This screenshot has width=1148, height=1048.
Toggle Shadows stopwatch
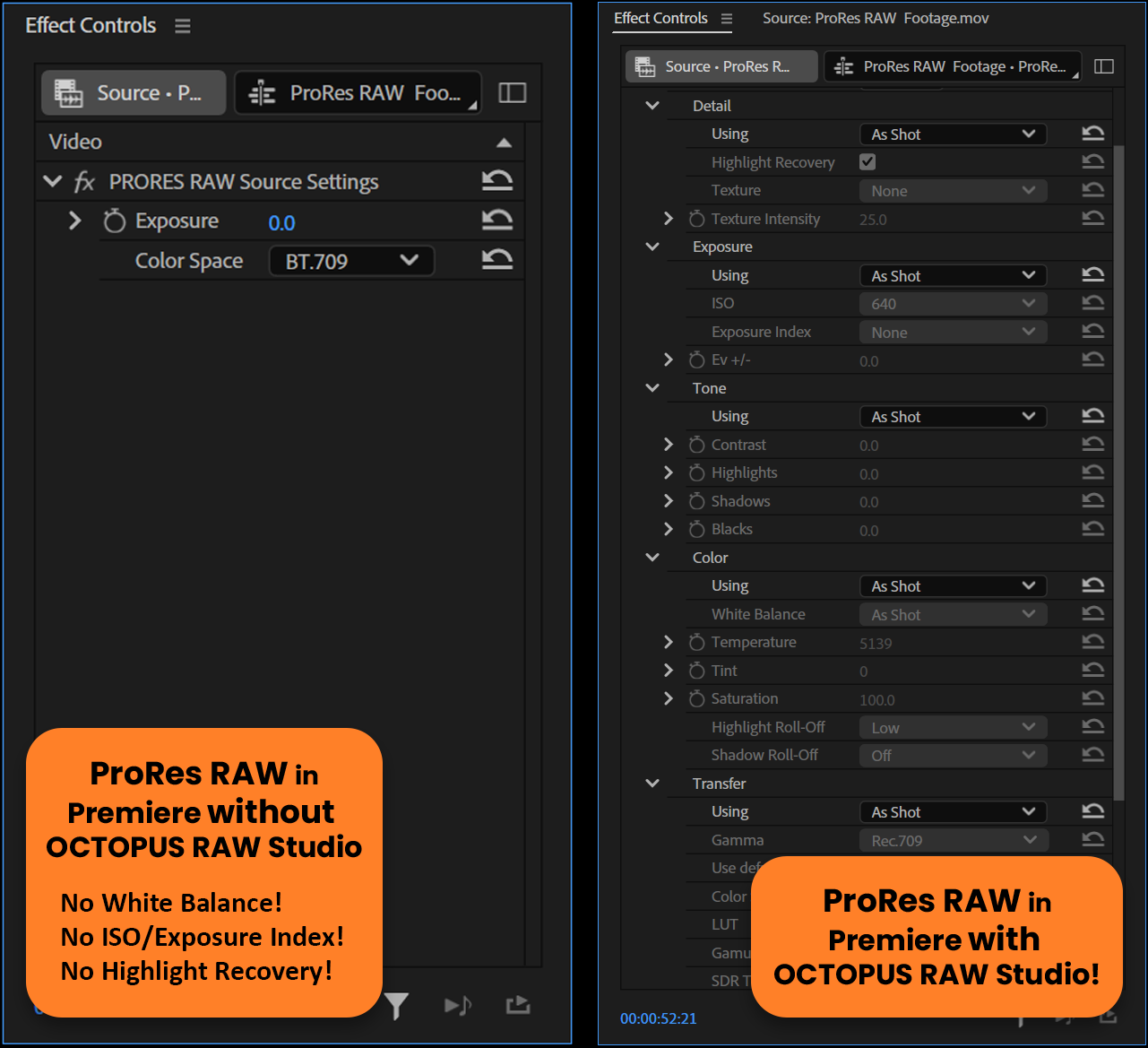[696, 501]
